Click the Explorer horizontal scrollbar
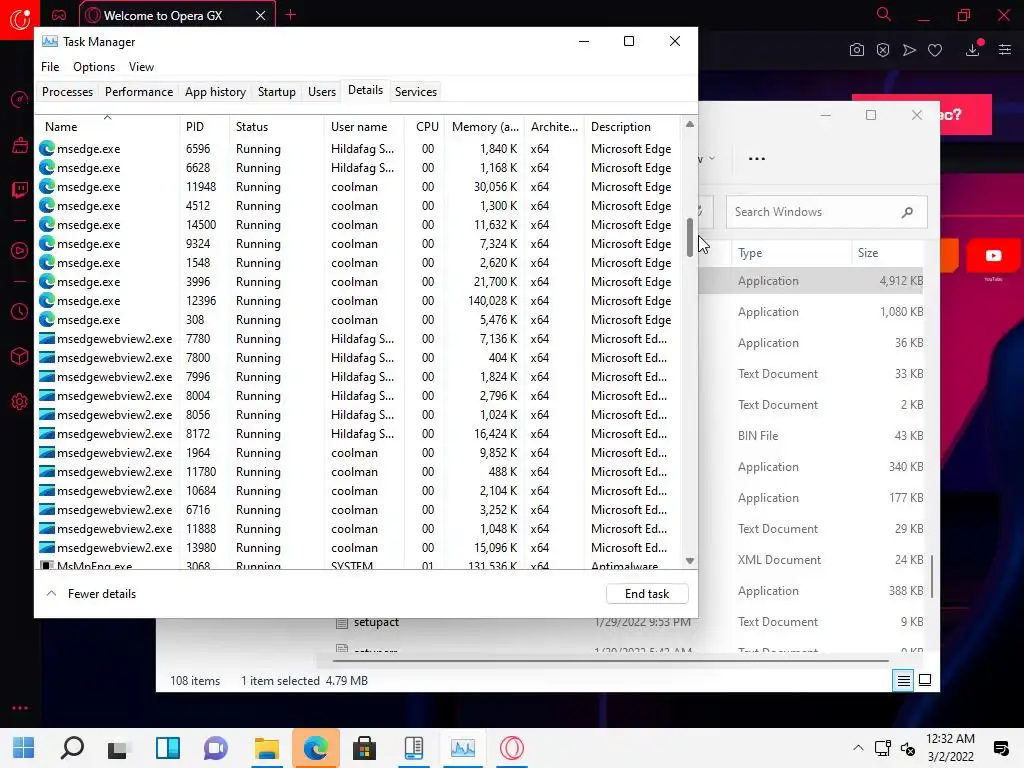Viewport: 1024px width, 768px height. (x=611, y=661)
